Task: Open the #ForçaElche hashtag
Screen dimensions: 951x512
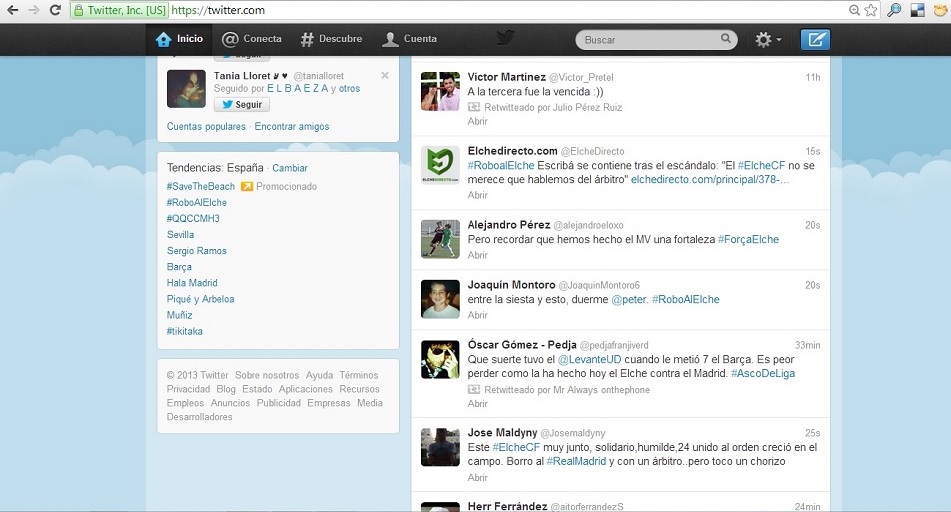Action: point(748,240)
